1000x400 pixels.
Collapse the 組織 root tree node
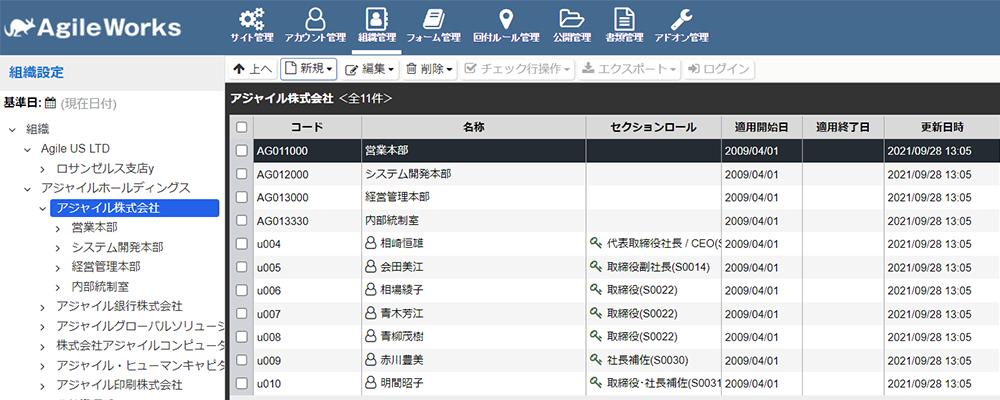11,130
